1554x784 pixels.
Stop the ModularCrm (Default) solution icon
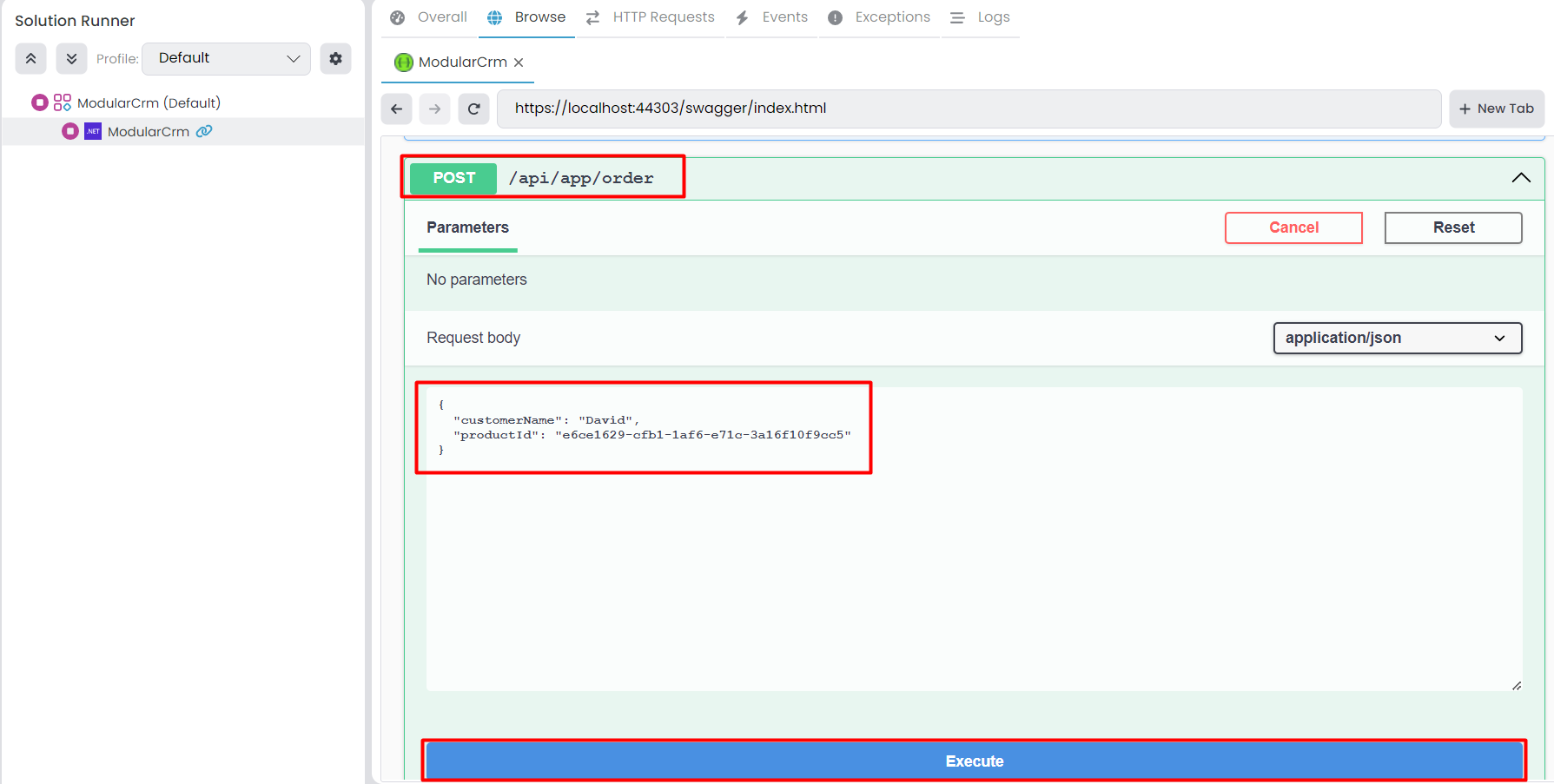coord(39,102)
